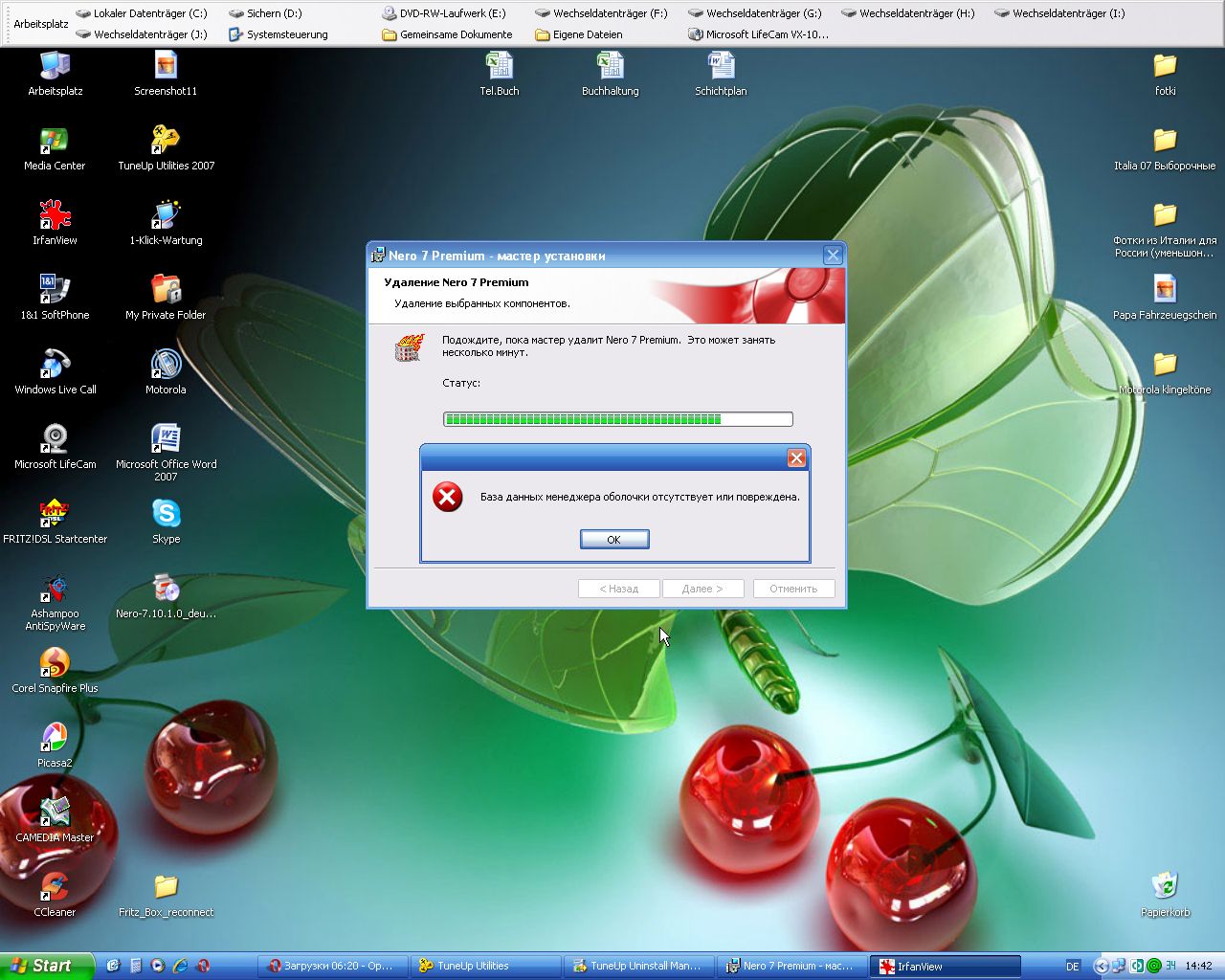
Task: Click the red error icon in message box
Action: (447, 497)
